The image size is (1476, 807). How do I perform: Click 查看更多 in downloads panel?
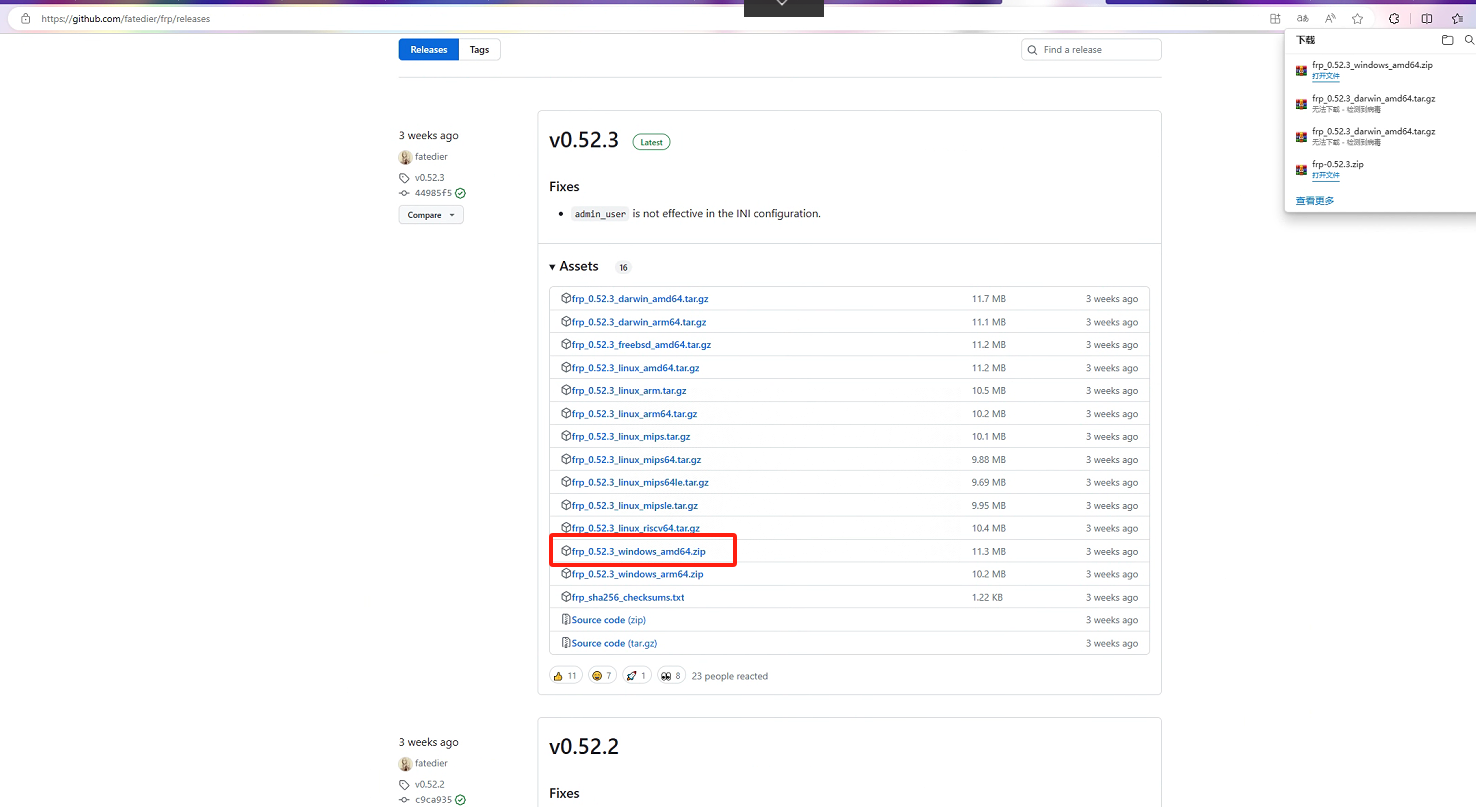click(x=1315, y=201)
